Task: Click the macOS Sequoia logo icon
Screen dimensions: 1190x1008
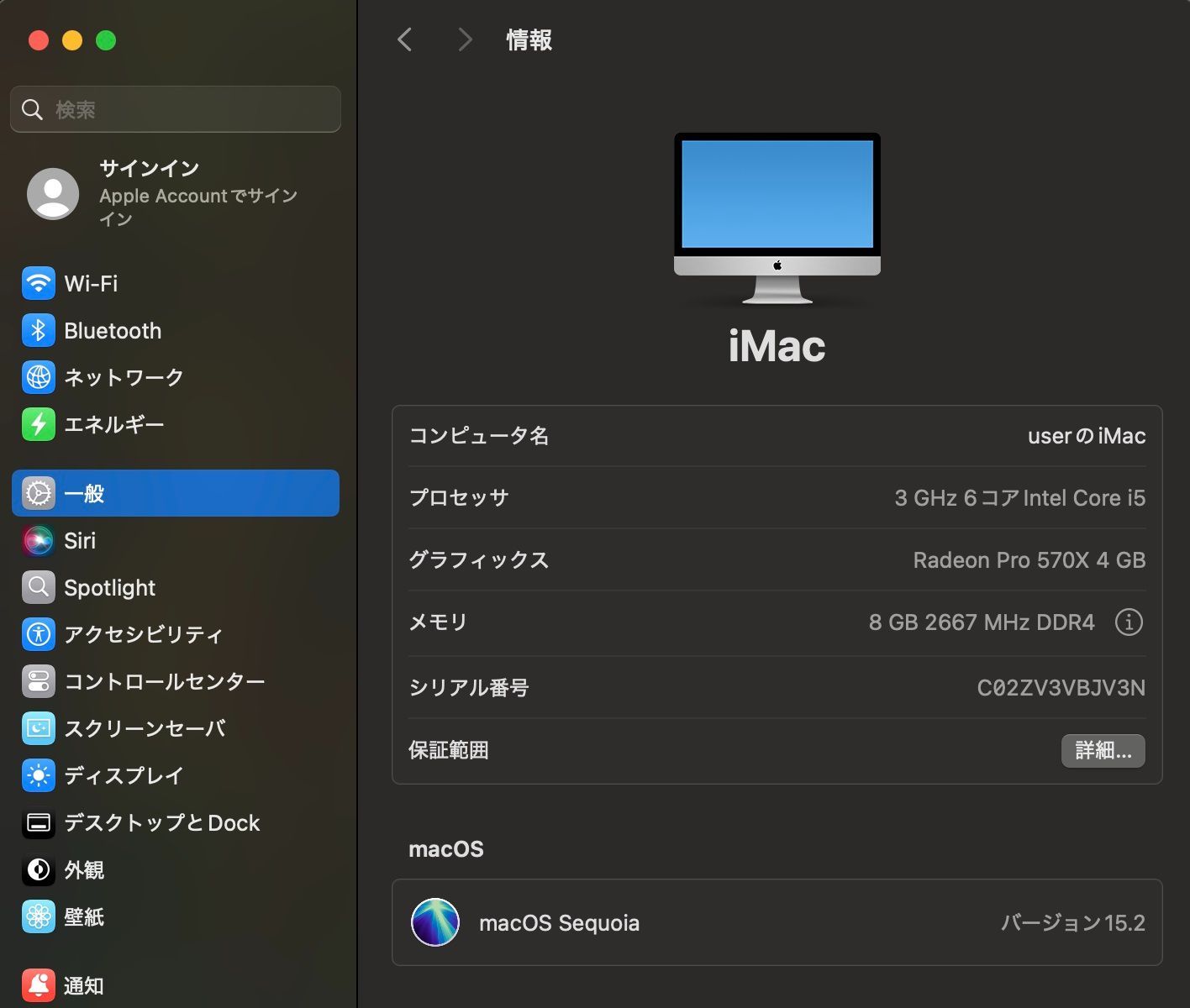Action: (435, 922)
